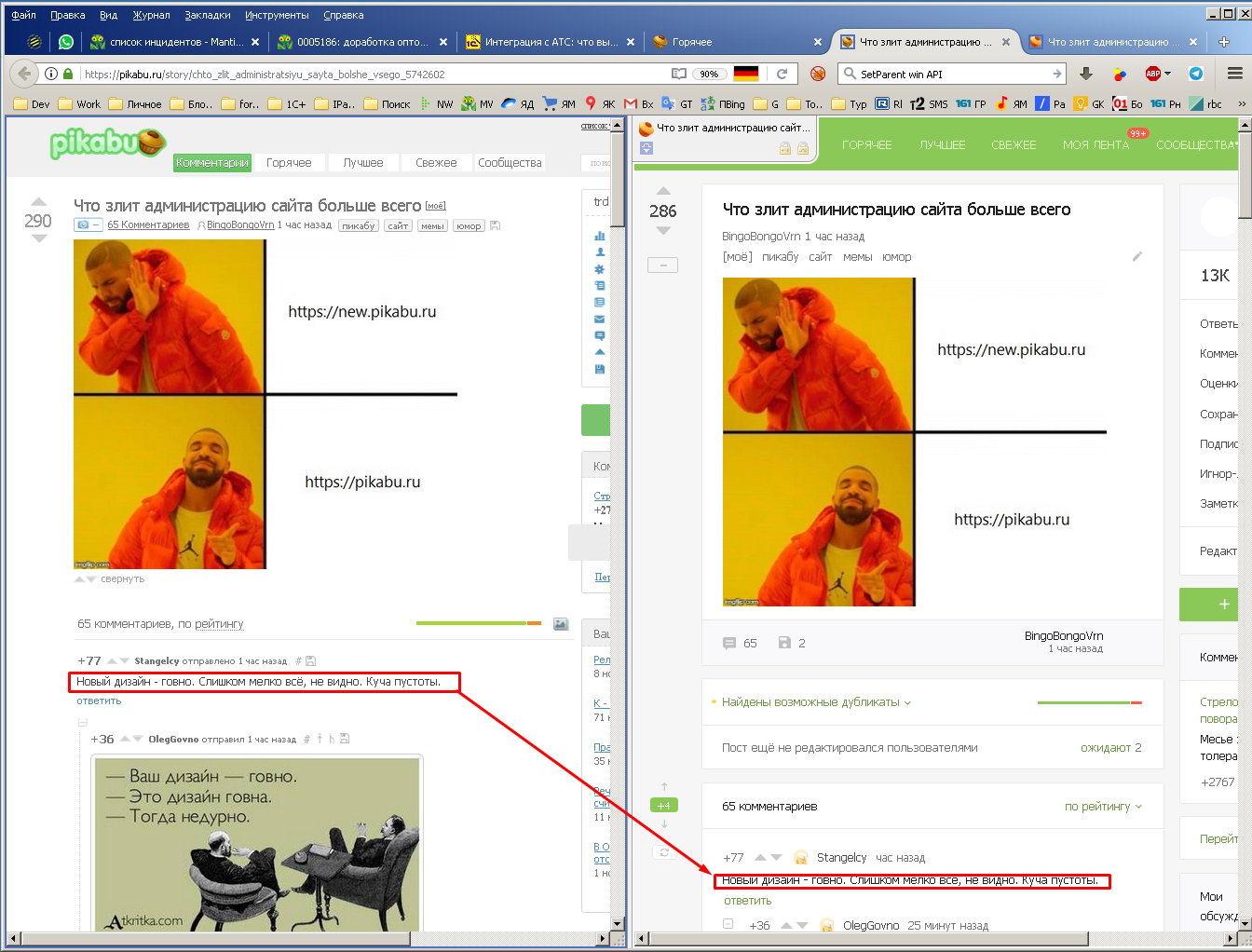Image resolution: width=1252 pixels, height=952 pixels.
Task: Downvote the post rated 290
Action: coord(38,239)
